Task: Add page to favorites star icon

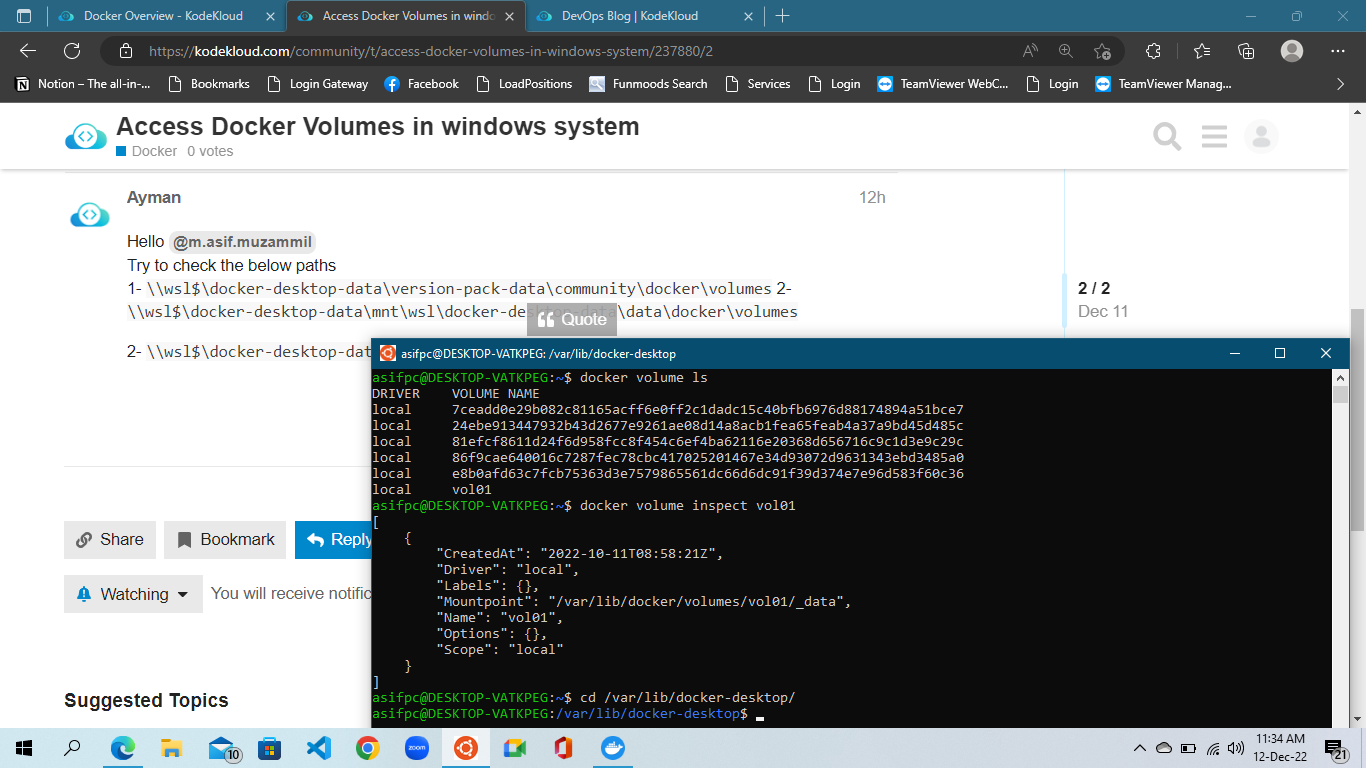Action: click(x=1102, y=51)
